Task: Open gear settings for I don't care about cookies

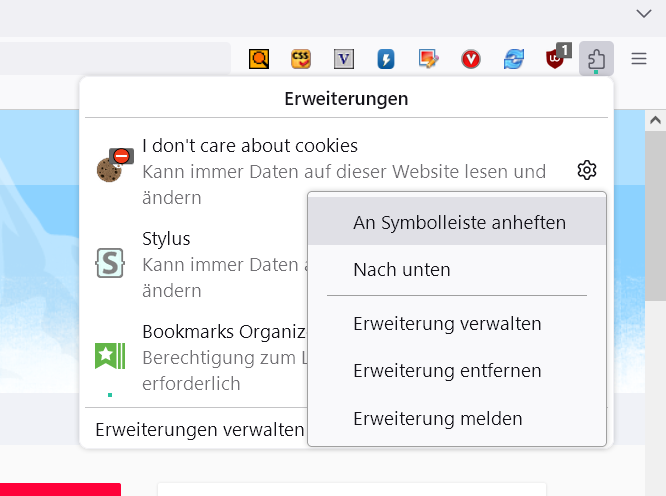Action: coord(587,170)
